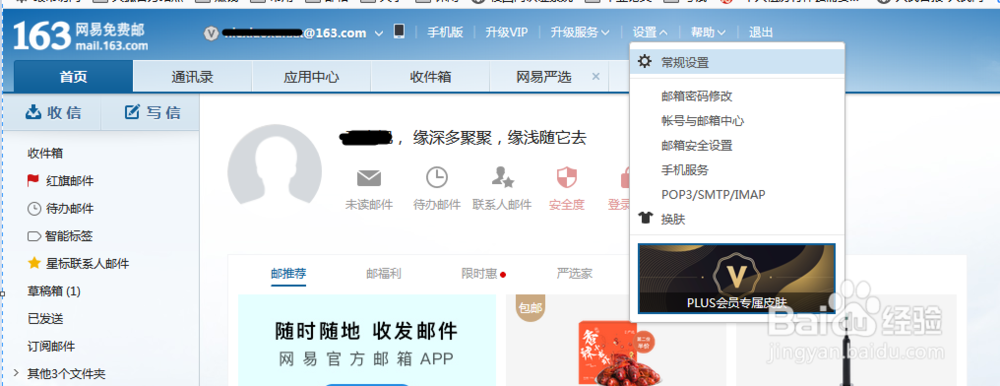Viewport: 1000px width, 386px height.
Task: Open 收件箱 folder in sidebar
Action: coord(45,153)
